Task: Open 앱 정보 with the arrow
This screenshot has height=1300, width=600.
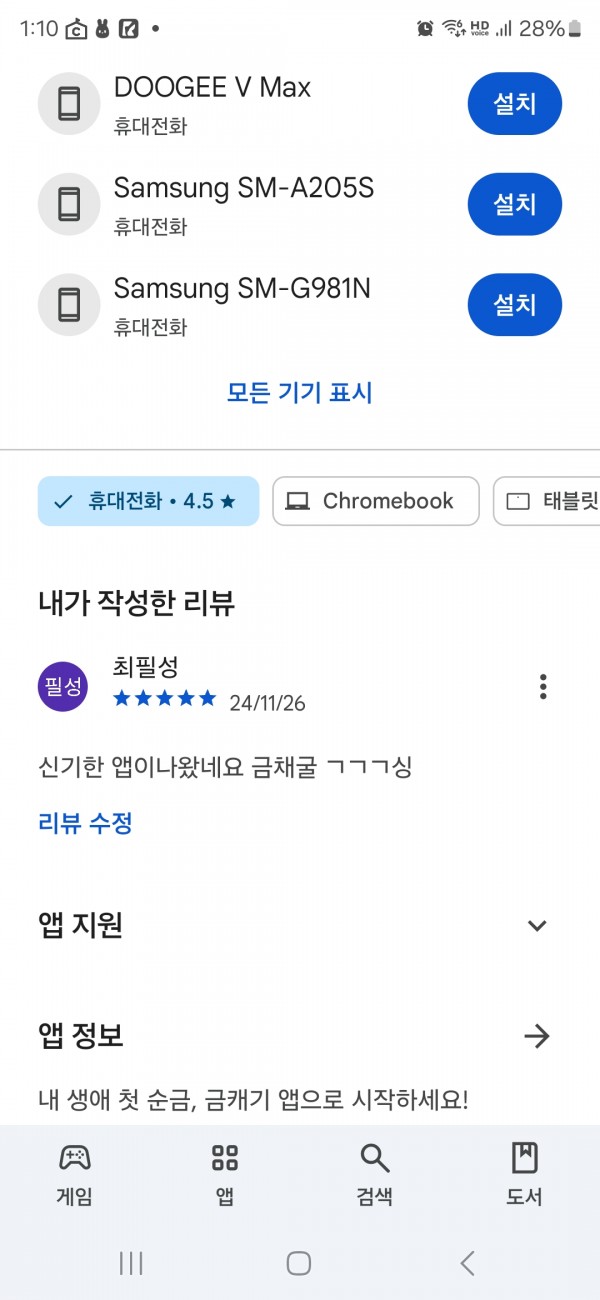Action: 537,1036
